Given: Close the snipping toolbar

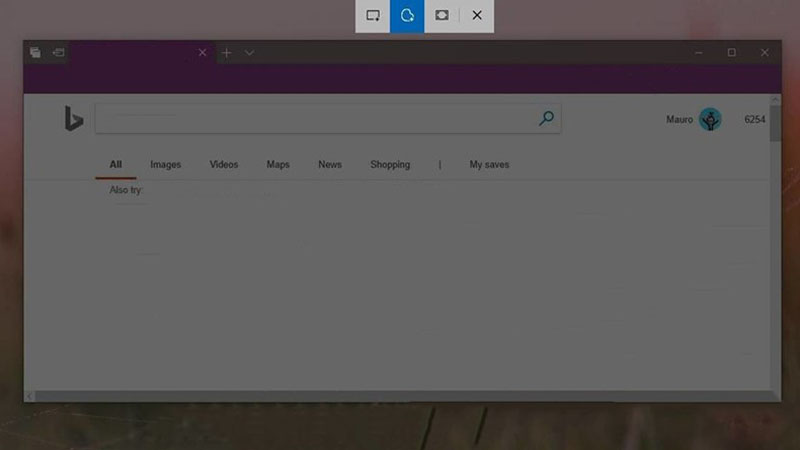Looking at the screenshot, I should tap(477, 16).
